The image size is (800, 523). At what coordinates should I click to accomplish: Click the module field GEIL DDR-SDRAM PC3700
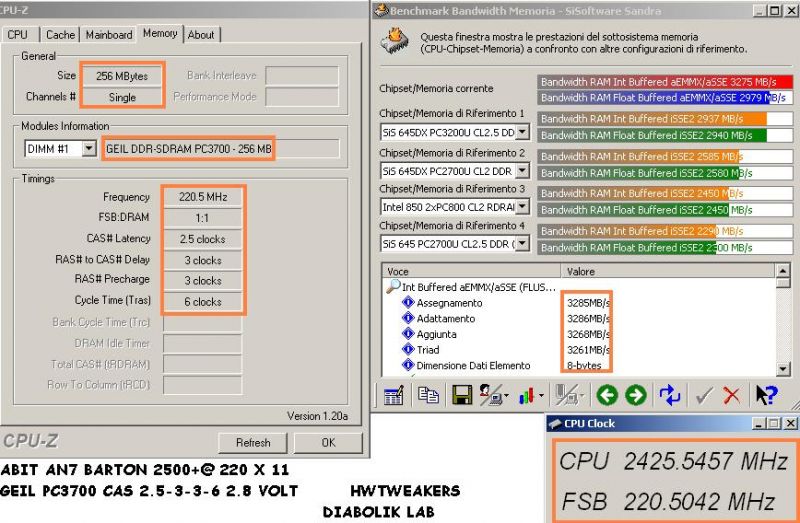coord(222,148)
